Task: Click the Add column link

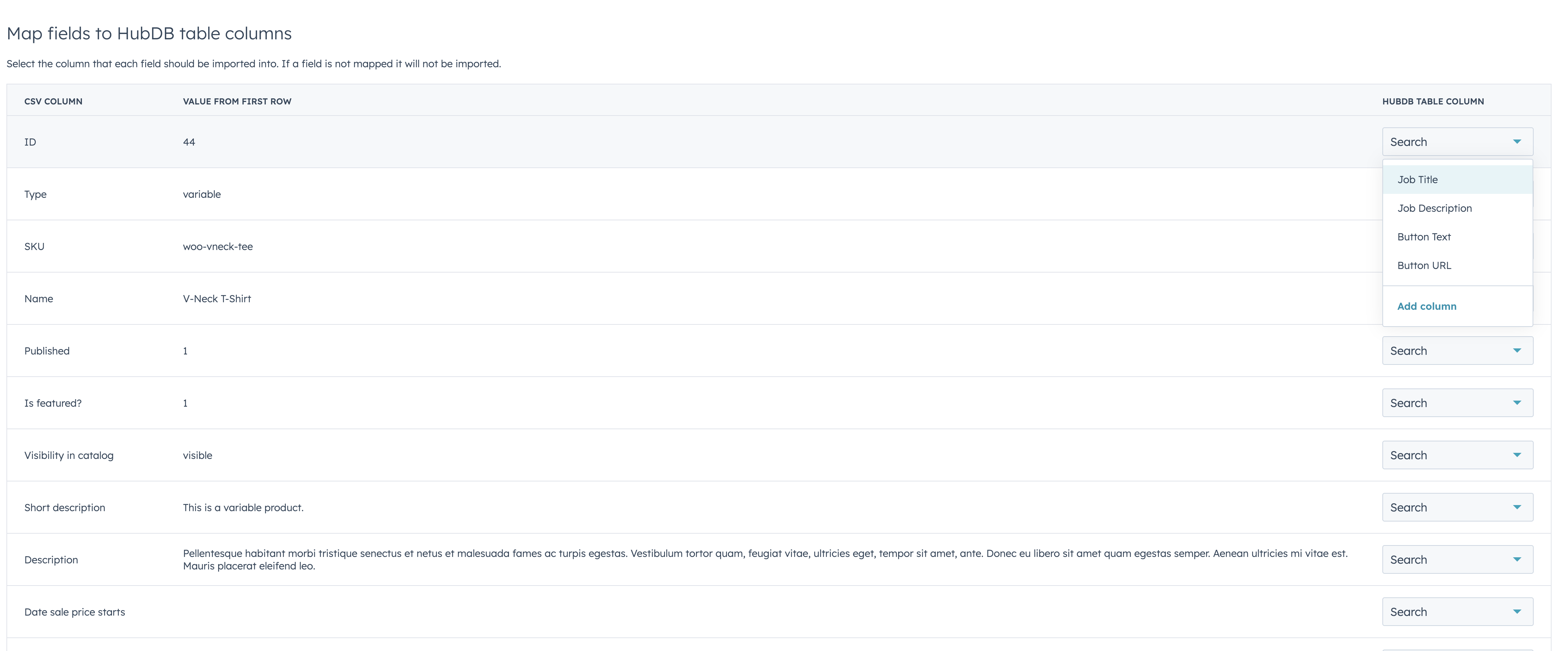Action: (1426, 306)
